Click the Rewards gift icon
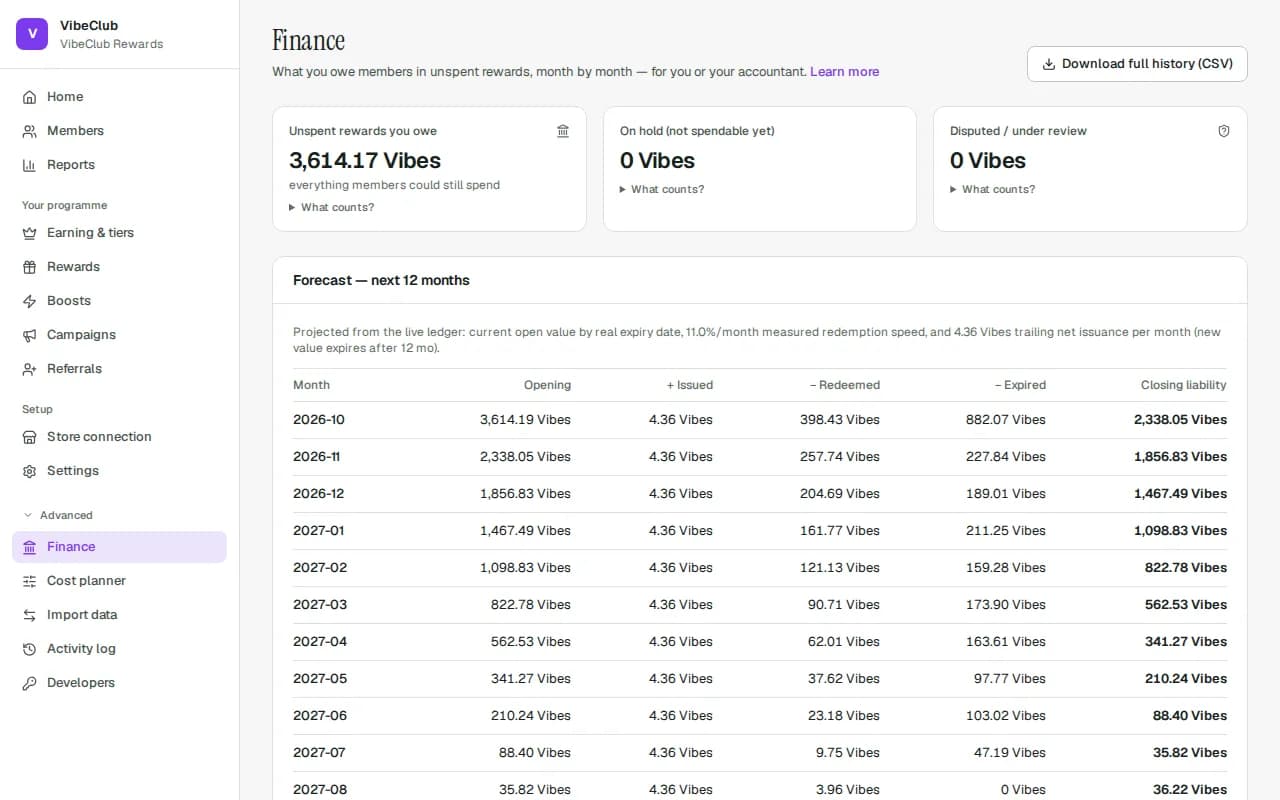The image size is (1280, 800). coord(29,267)
